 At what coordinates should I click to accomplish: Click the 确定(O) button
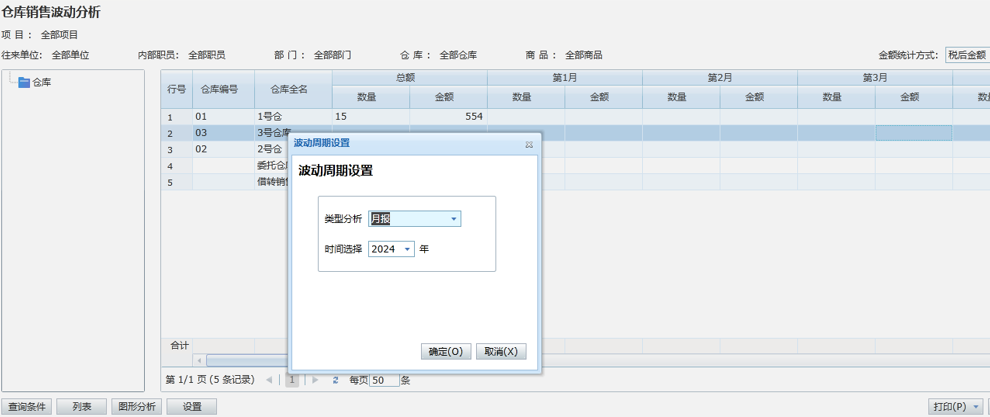pyautogui.click(x=445, y=352)
